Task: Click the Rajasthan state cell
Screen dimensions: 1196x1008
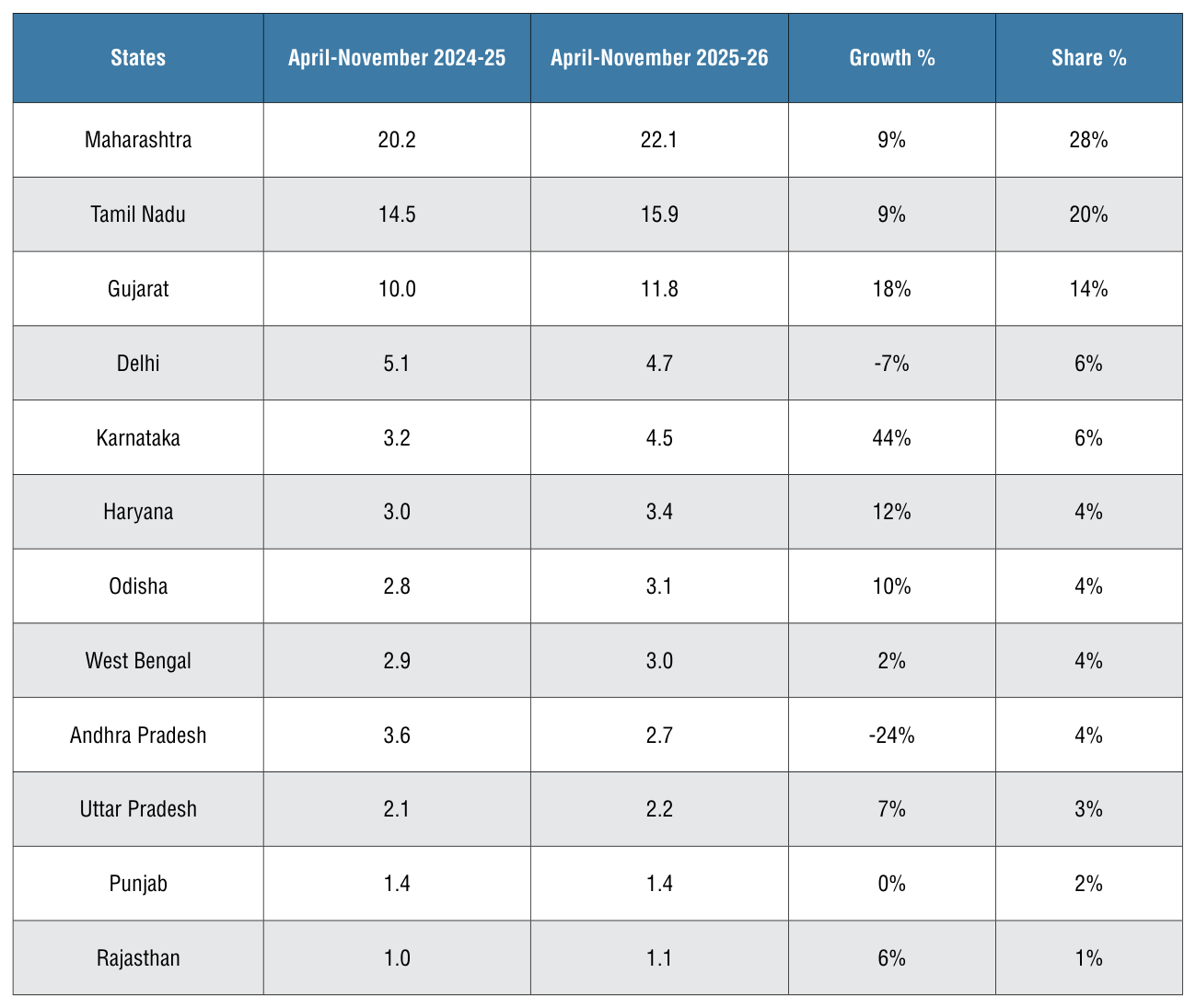Action: click(x=138, y=958)
